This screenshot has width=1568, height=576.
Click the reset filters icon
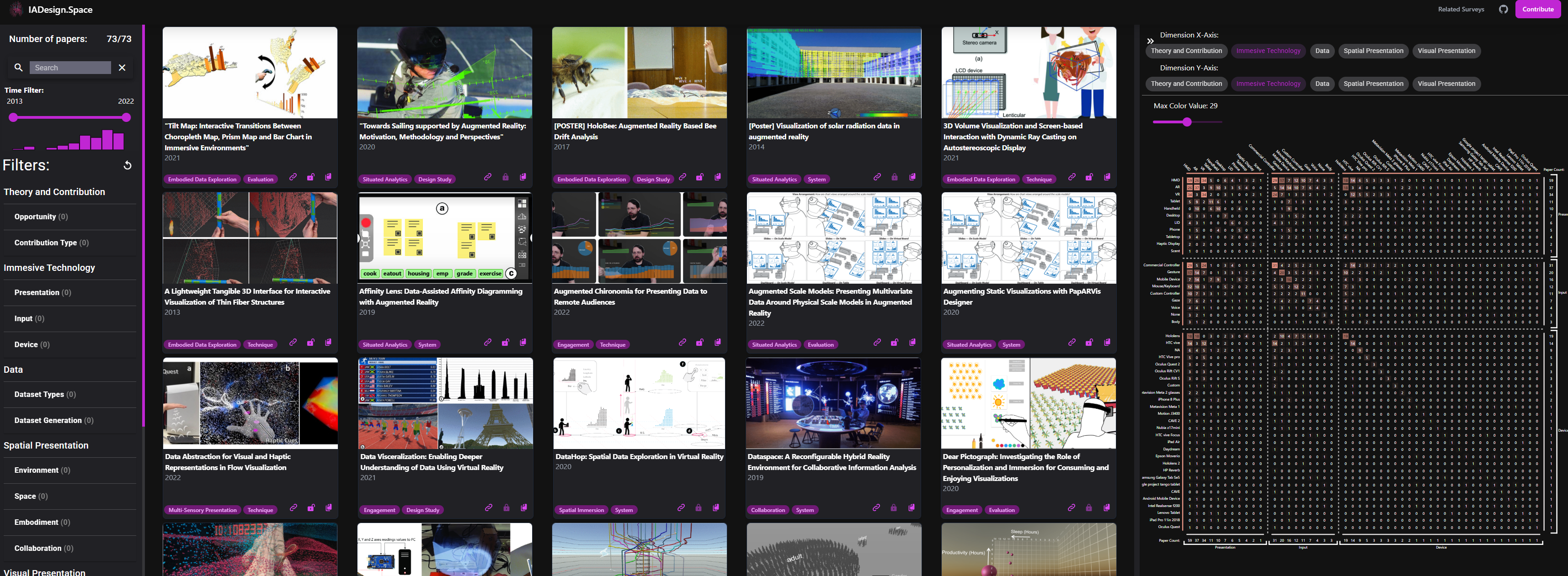127,165
